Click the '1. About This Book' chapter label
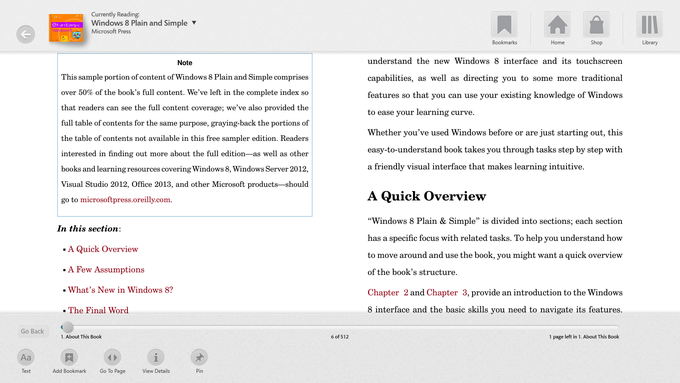Image resolution: width=680 pixels, height=383 pixels. (x=81, y=337)
